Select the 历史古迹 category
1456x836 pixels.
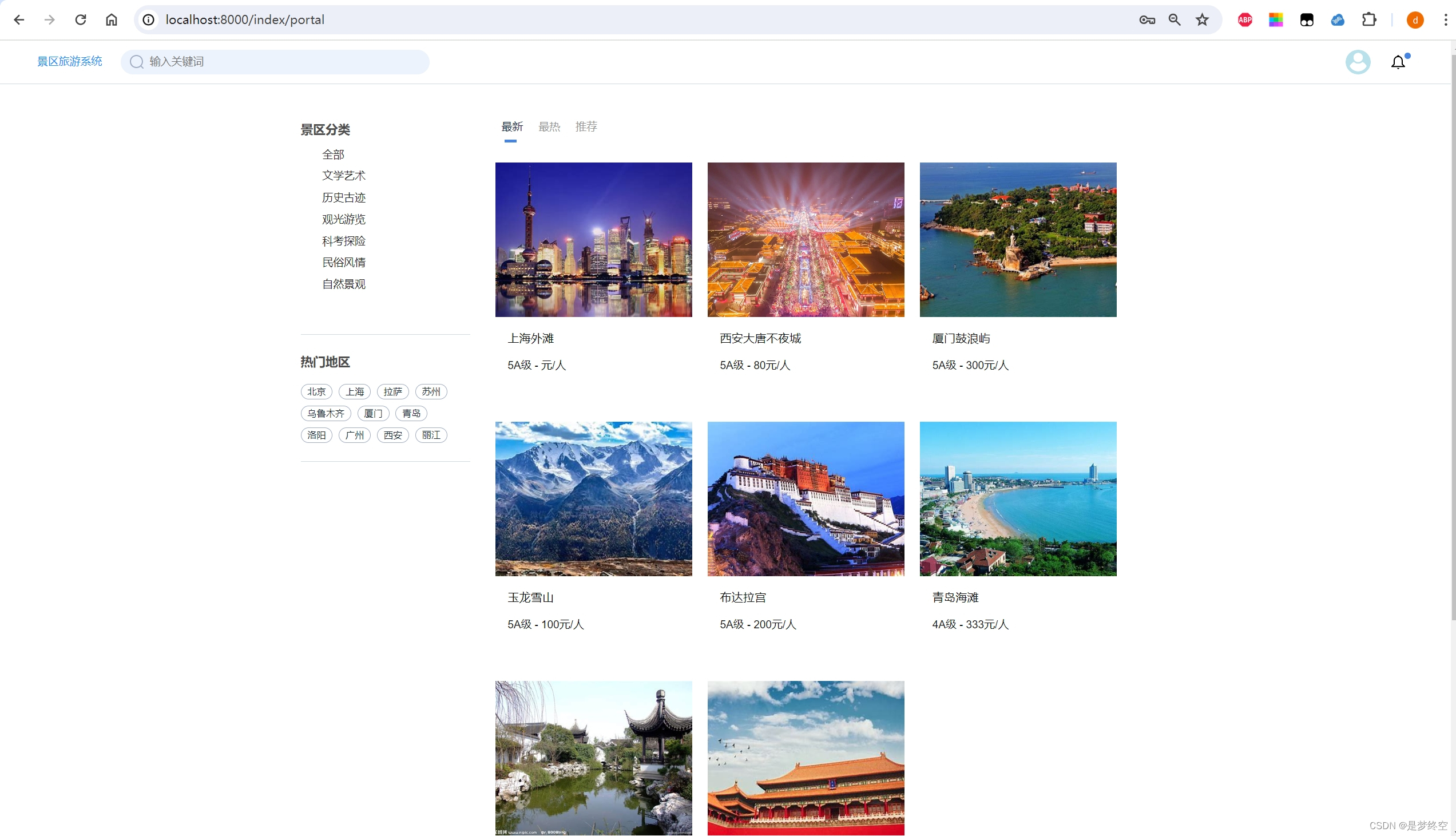tap(343, 197)
